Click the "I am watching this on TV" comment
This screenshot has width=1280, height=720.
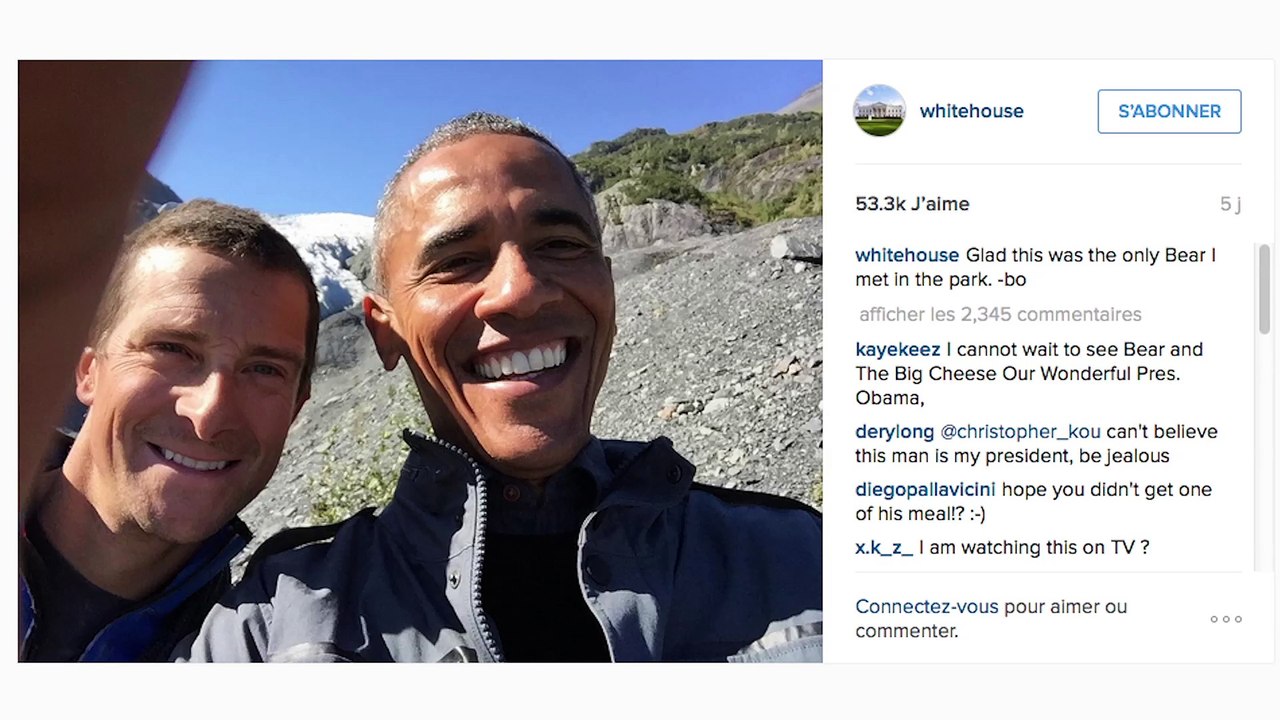click(x=1034, y=547)
